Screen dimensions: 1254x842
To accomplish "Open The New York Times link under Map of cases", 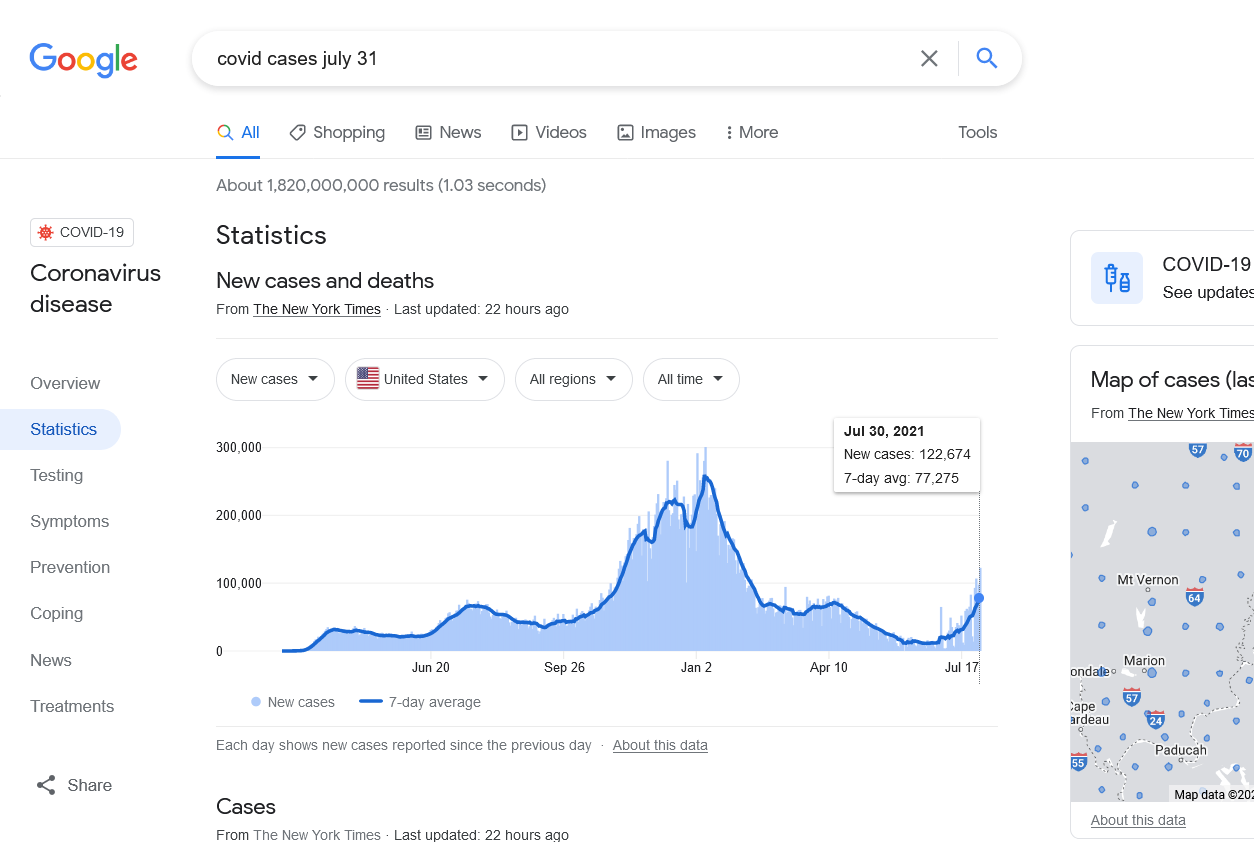I will tap(1191, 413).
